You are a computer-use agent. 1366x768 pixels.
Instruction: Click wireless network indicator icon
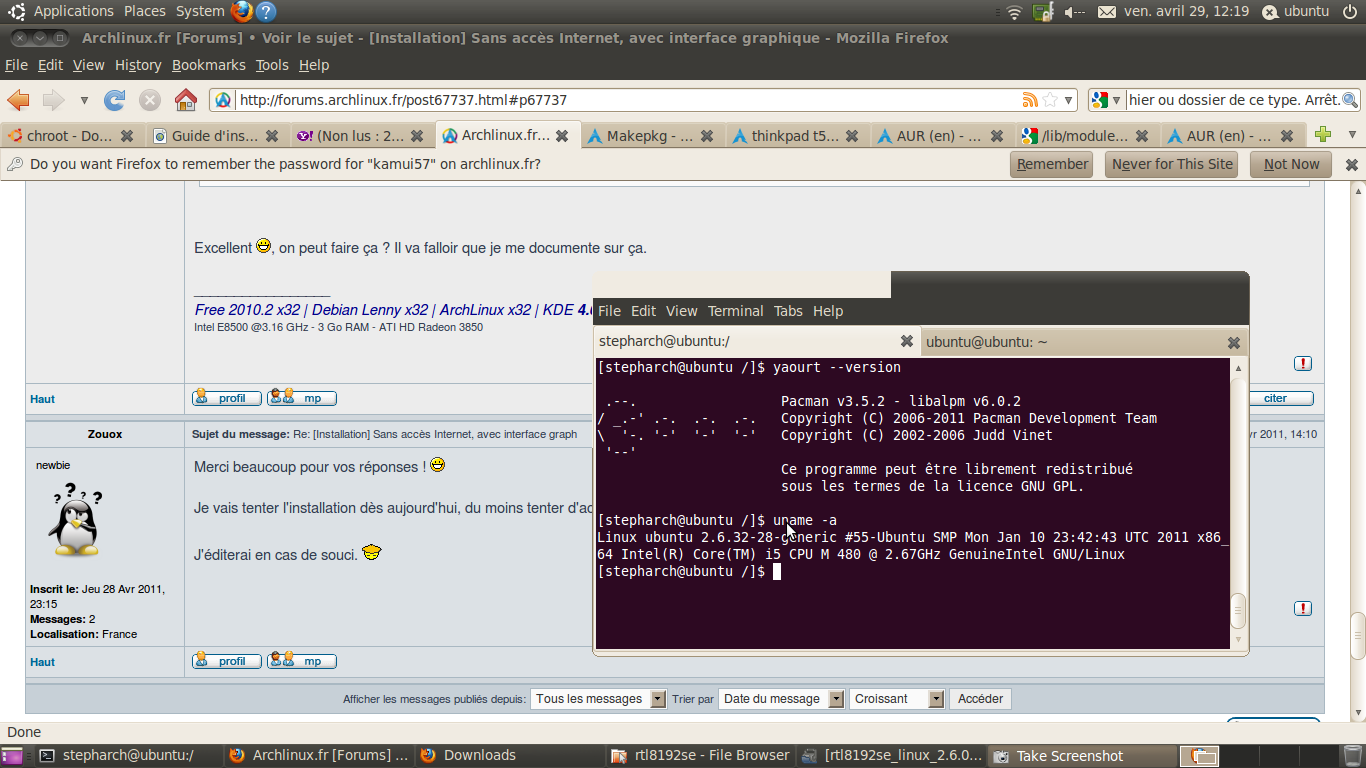[x=1015, y=12]
